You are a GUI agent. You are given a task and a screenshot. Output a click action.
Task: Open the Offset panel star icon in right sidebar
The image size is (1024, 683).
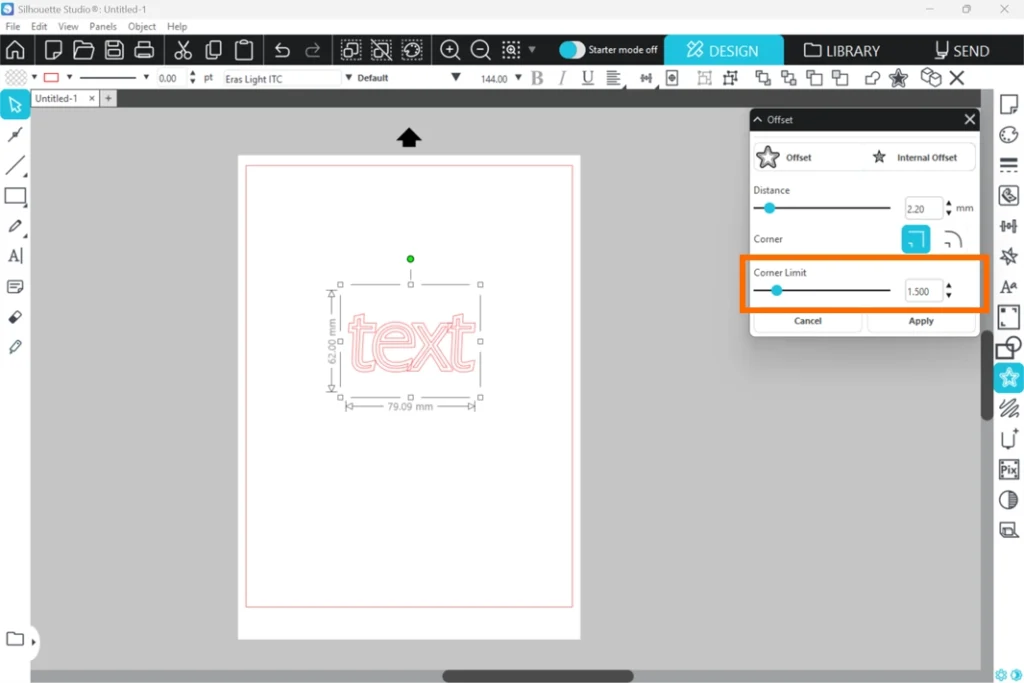point(1008,377)
